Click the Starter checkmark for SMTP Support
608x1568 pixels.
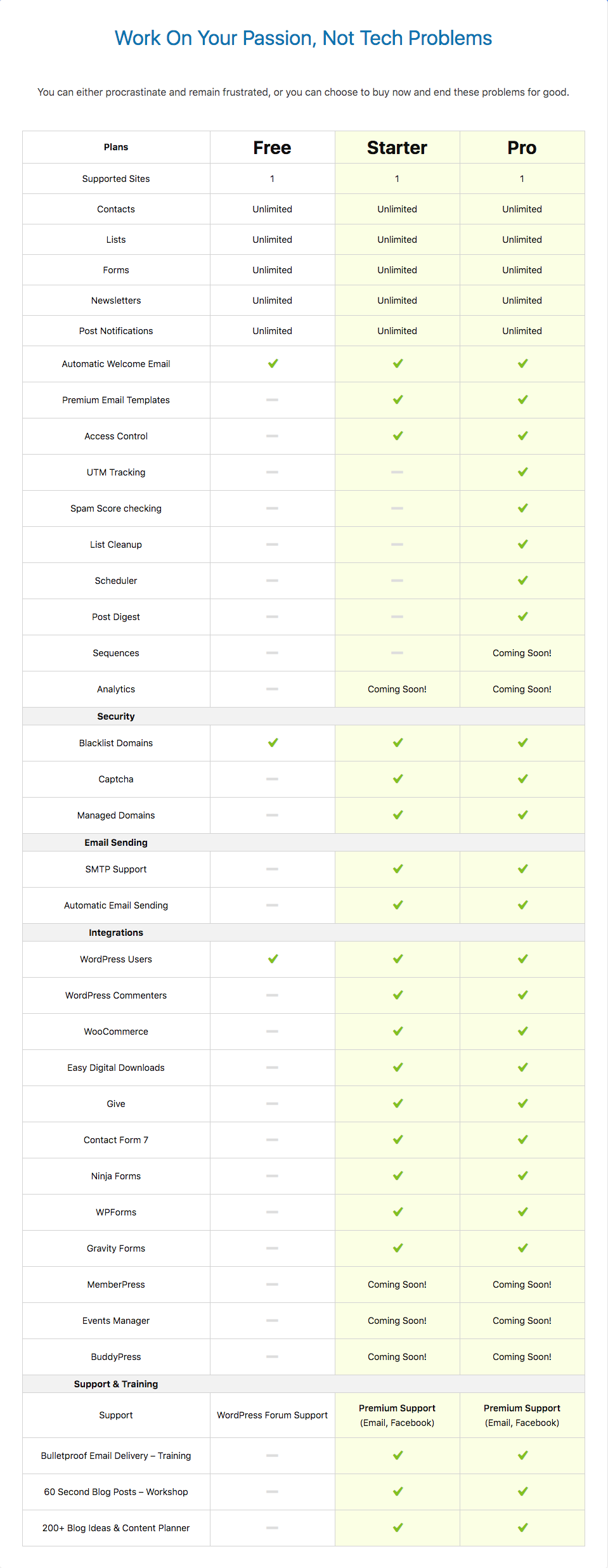click(x=398, y=869)
